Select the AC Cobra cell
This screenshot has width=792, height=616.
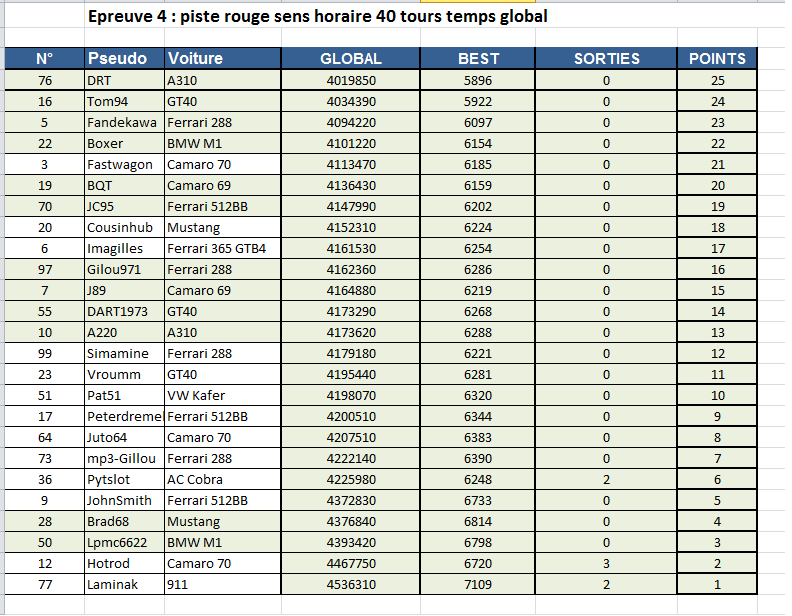[223, 479]
